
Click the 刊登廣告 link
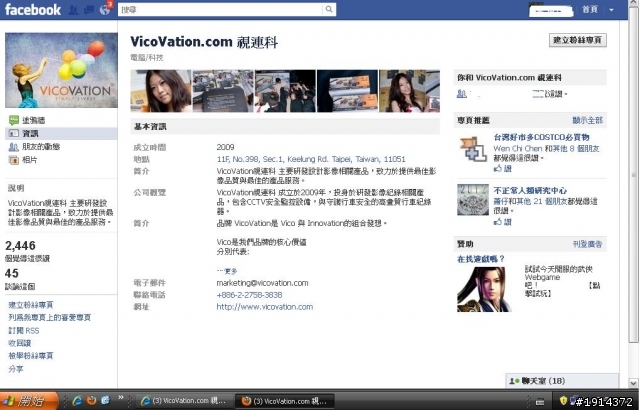pos(587,244)
